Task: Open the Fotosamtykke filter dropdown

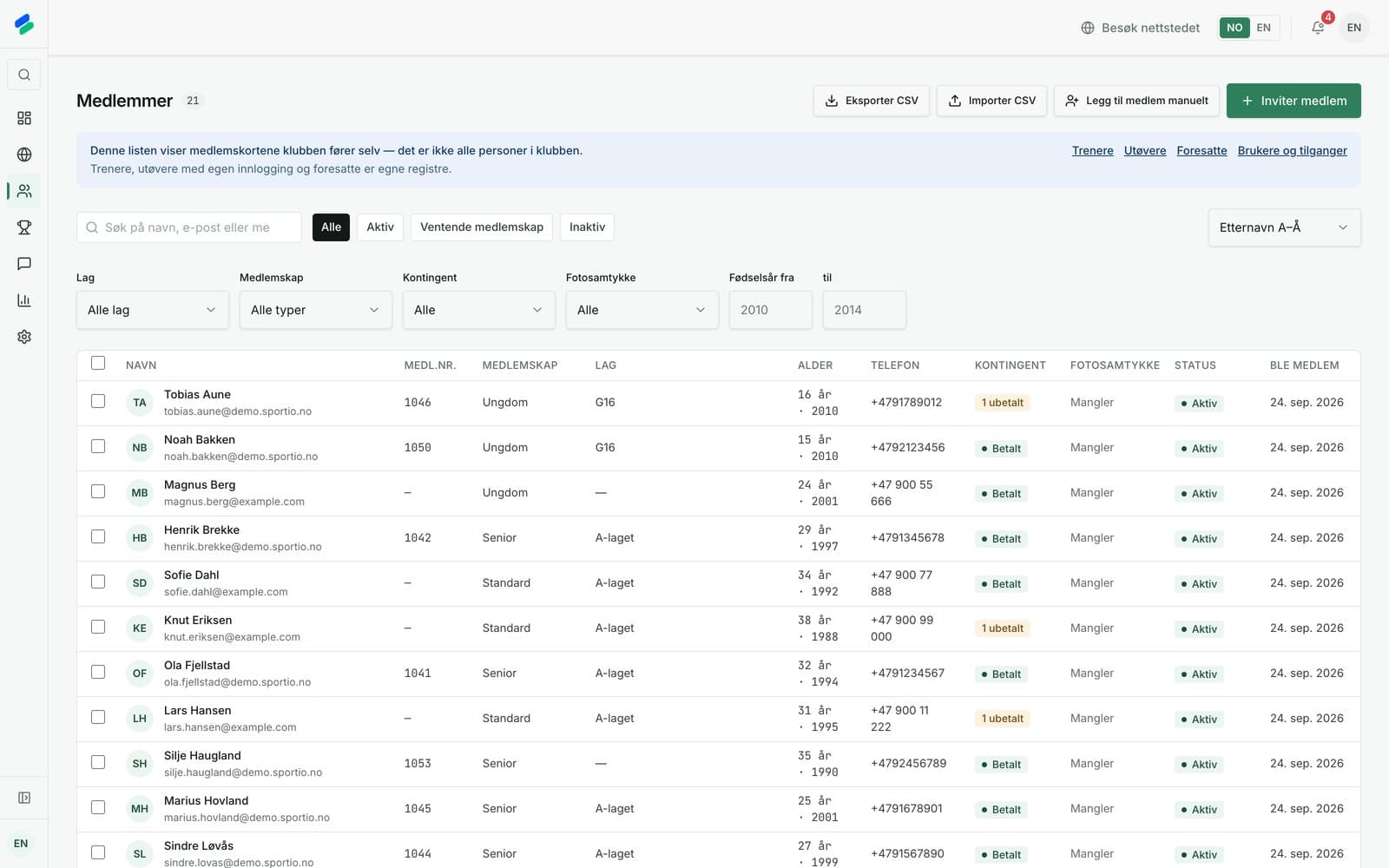Action: 642,310
